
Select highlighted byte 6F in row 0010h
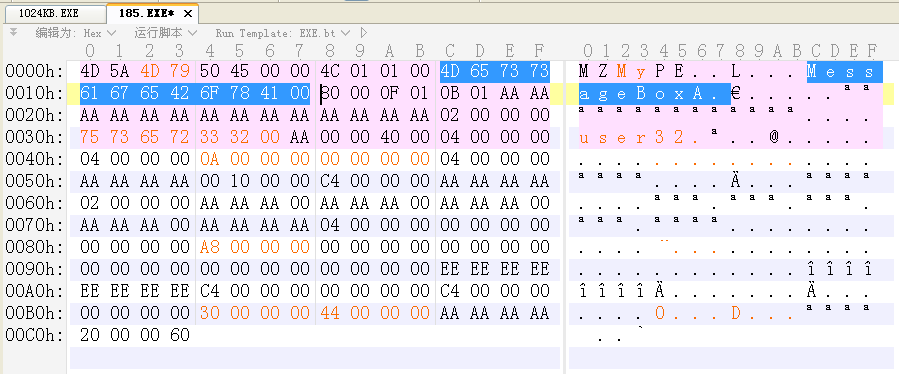coord(210,93)
